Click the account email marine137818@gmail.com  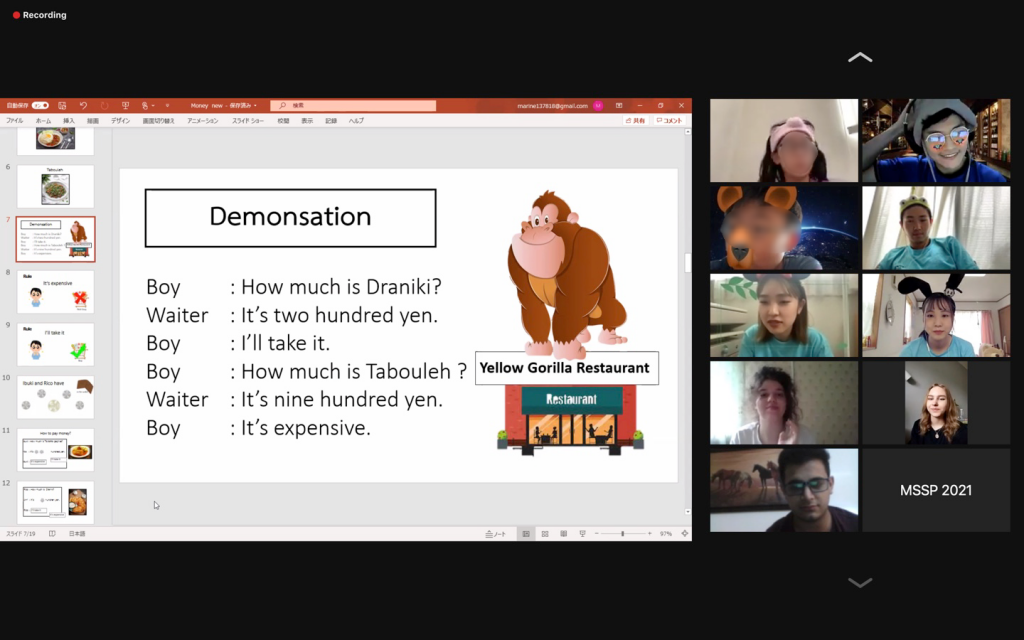coord(552,106)
